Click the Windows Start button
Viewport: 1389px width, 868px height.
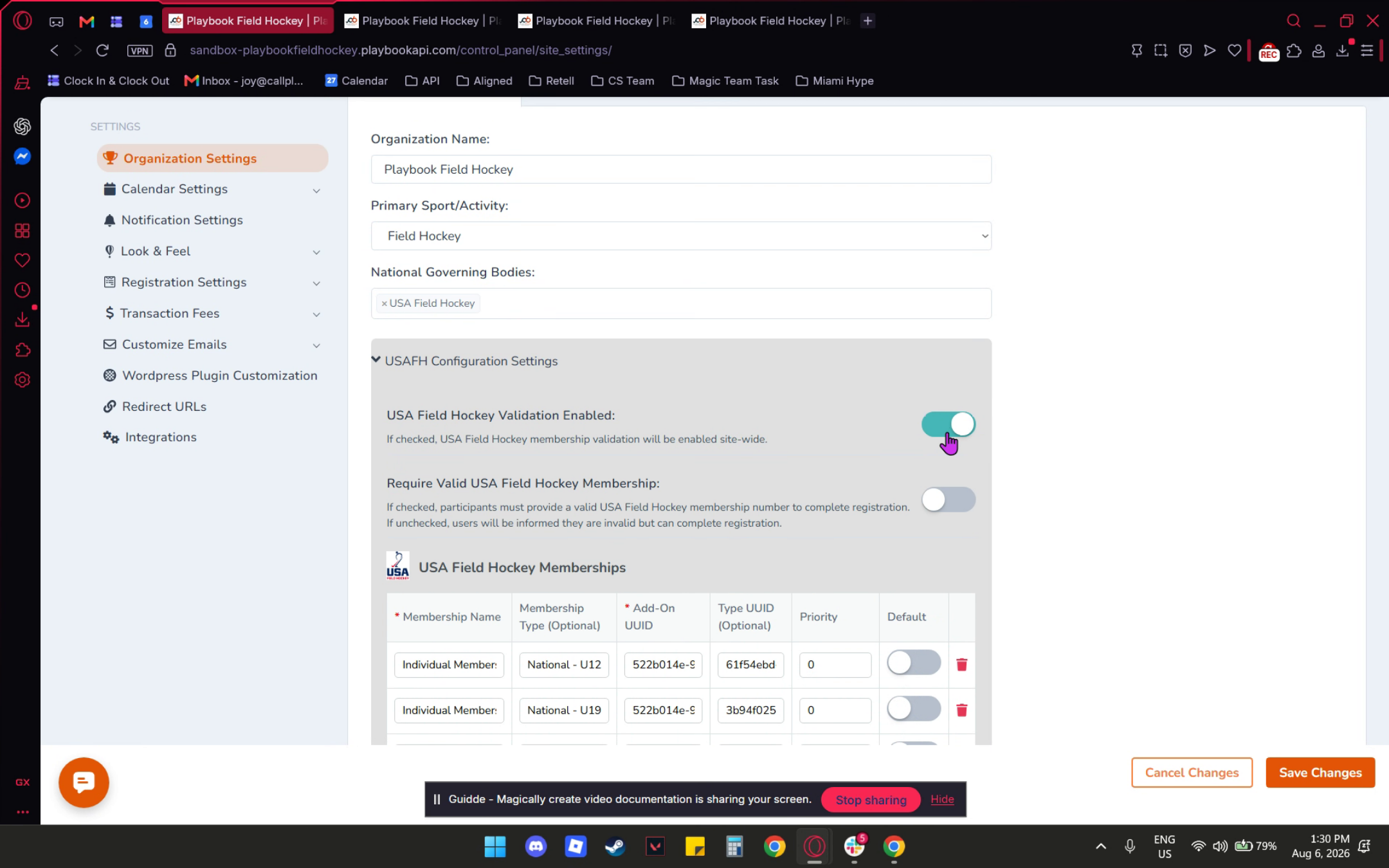pos(495,847)
